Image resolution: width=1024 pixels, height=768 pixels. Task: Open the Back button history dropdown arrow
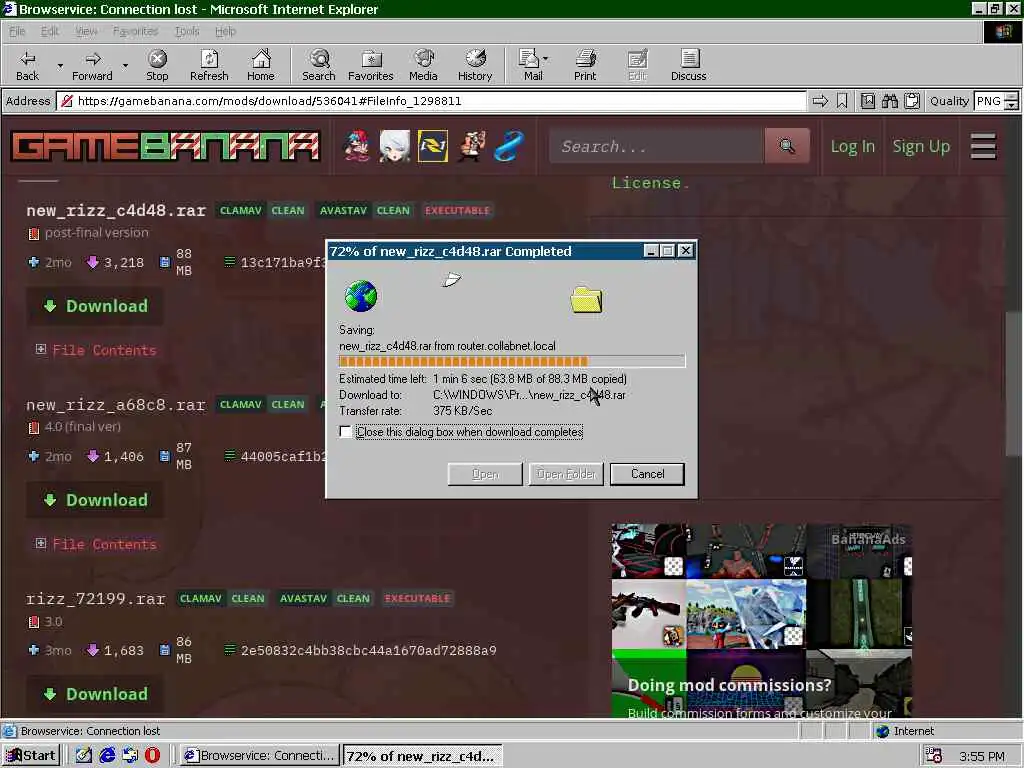[60, 65]
